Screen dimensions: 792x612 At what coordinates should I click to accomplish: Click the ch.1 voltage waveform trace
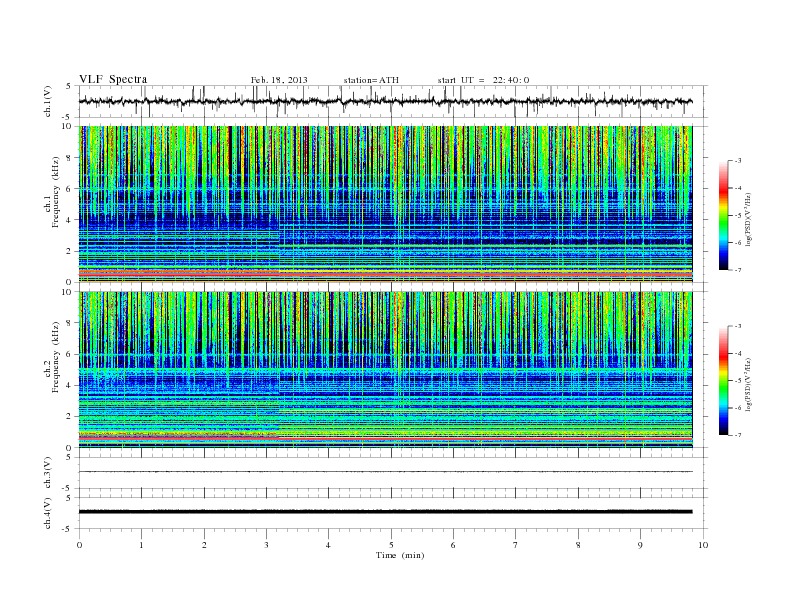385,101
